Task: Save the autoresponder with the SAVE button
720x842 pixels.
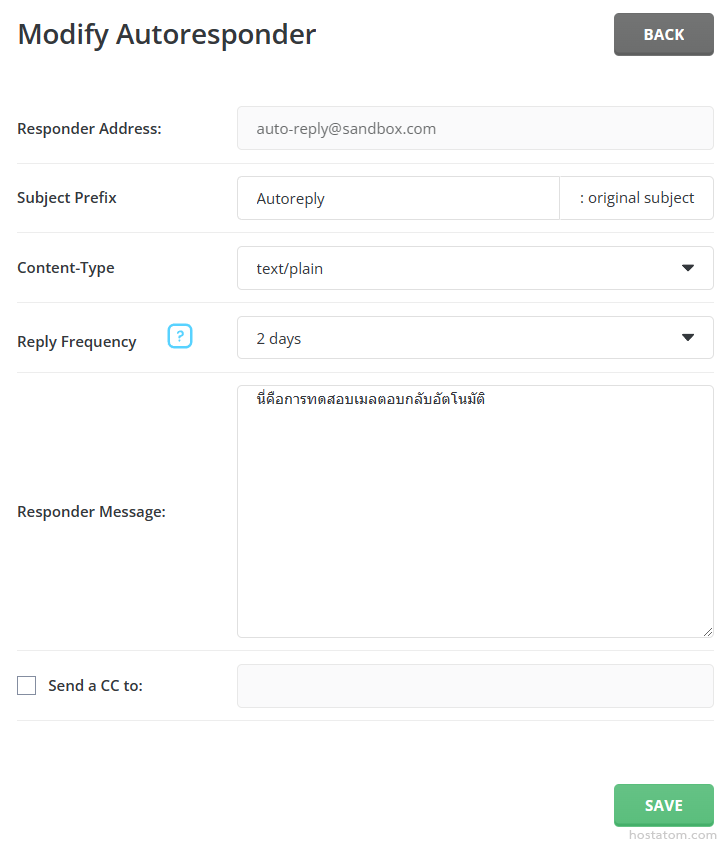Action: (x=663, y=805)
